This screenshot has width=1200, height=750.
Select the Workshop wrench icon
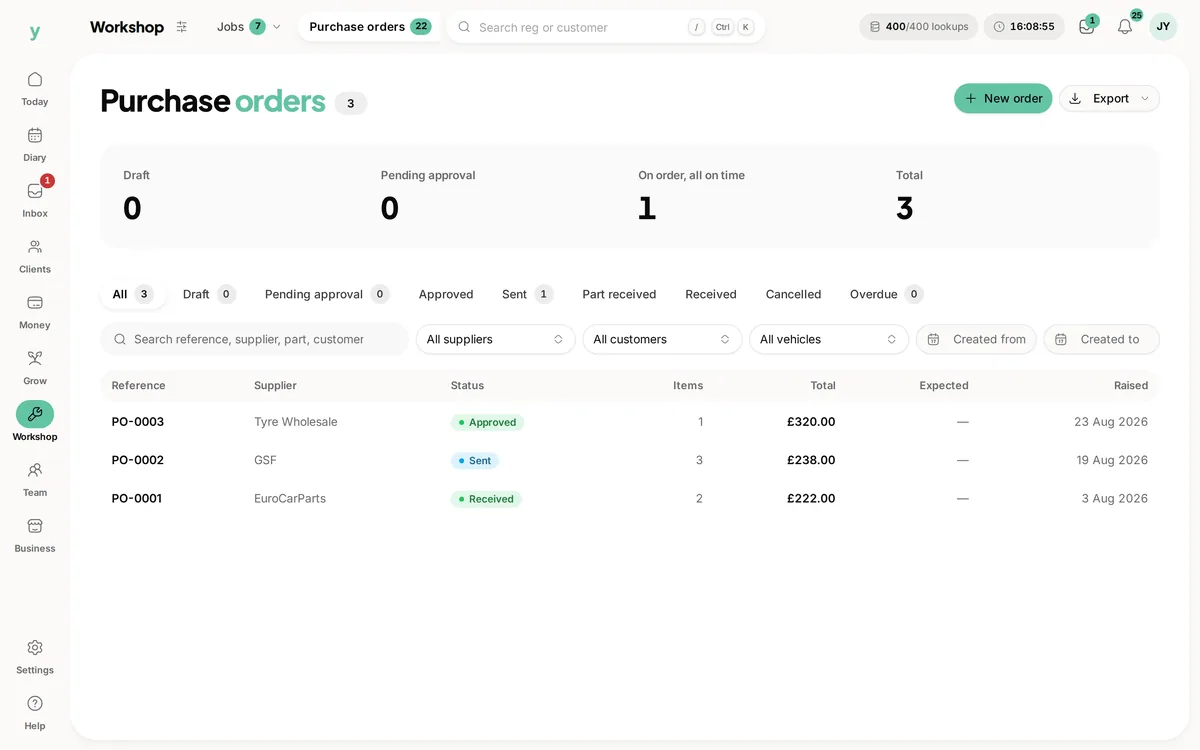pyautogui.click(x=35, y=414)
